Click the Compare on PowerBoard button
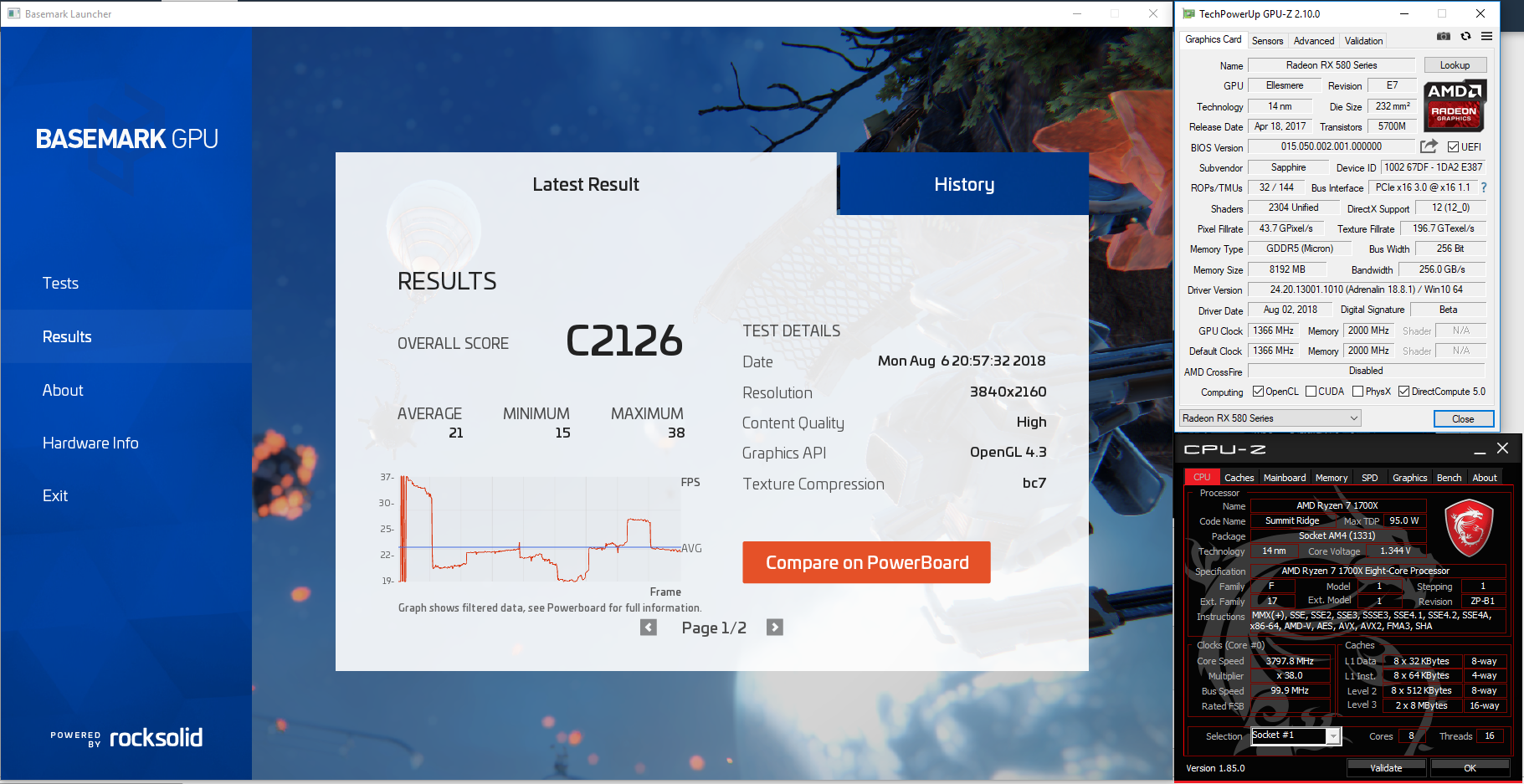Viewport: 1524px width, 784px height. tap(866, 562)
